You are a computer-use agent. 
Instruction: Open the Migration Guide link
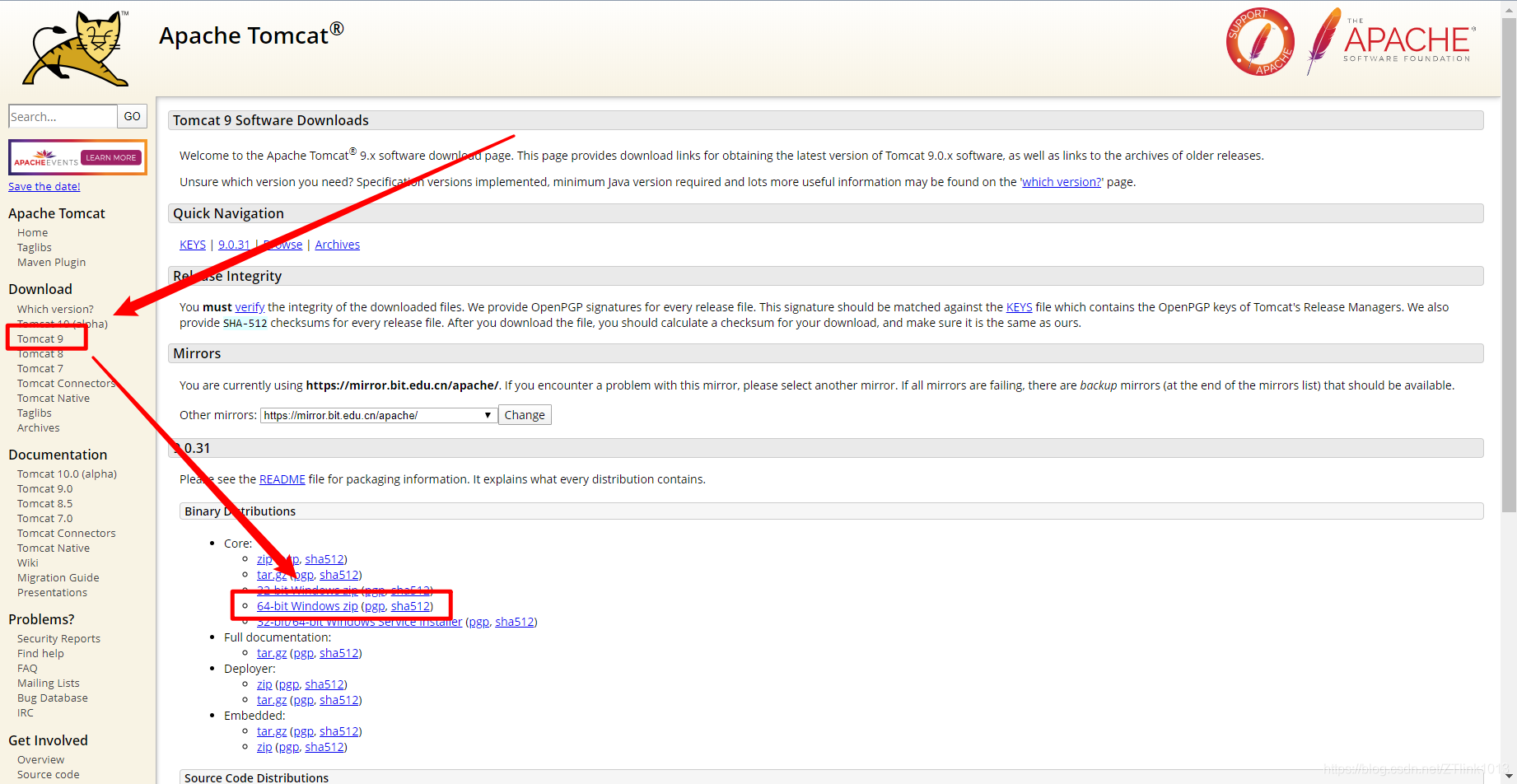coord(58,578)
